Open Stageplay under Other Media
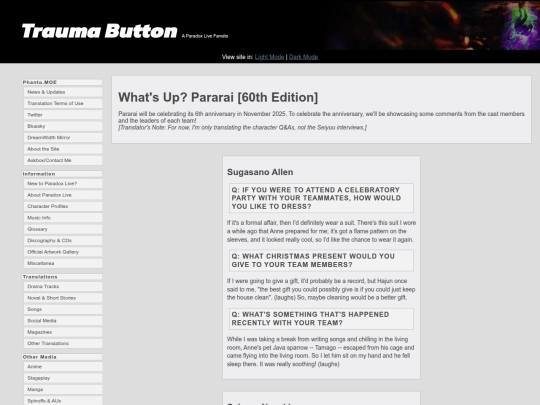The height and width of the screenshot is (405, 540). 63,378
